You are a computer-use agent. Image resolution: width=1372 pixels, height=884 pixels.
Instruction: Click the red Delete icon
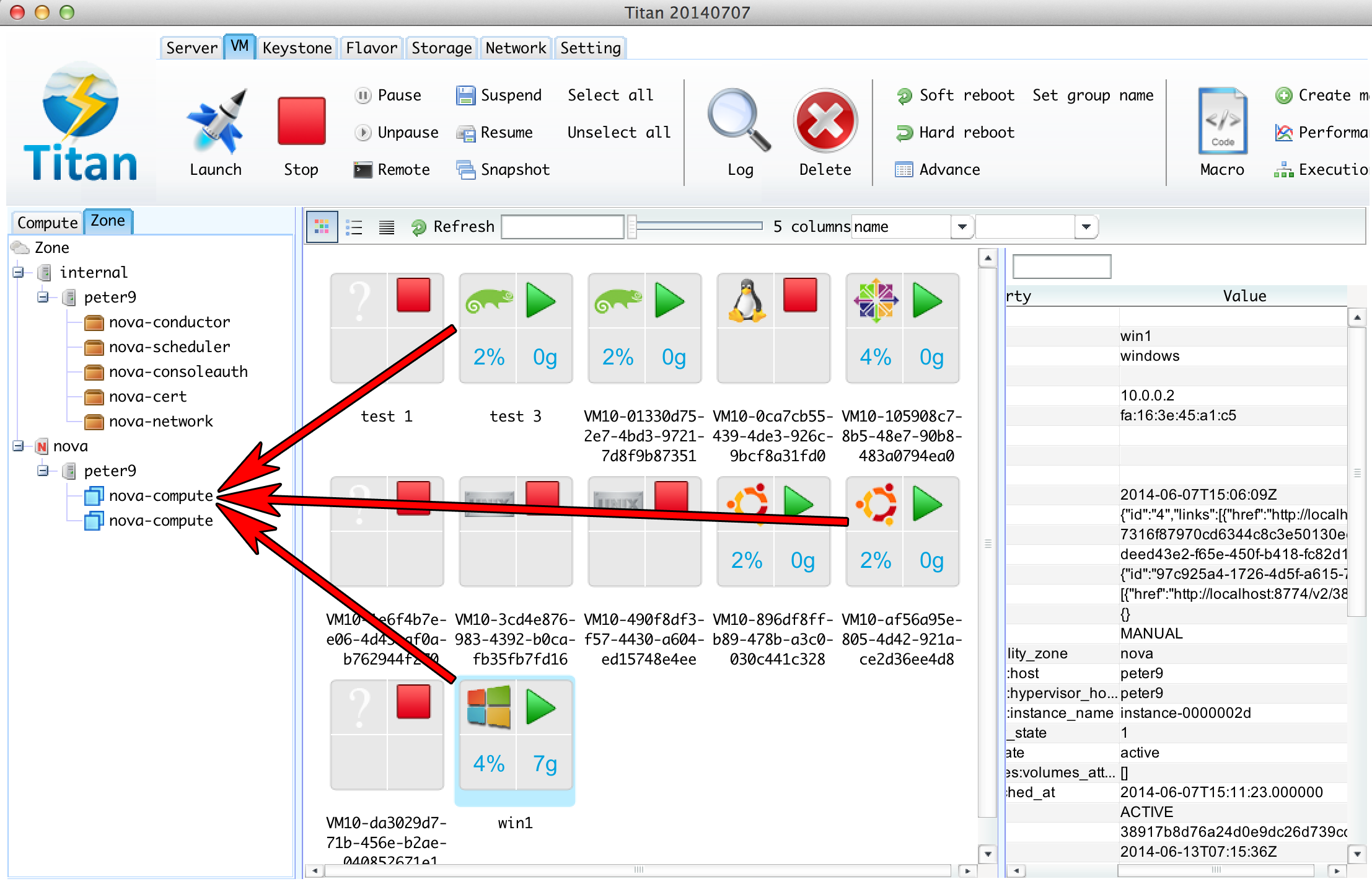pyautogui.click(x=825, y=121)
